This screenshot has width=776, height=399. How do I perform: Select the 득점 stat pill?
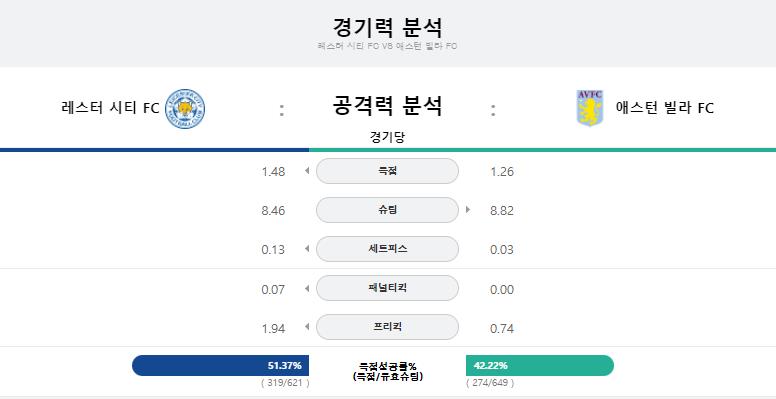(387, 171)
